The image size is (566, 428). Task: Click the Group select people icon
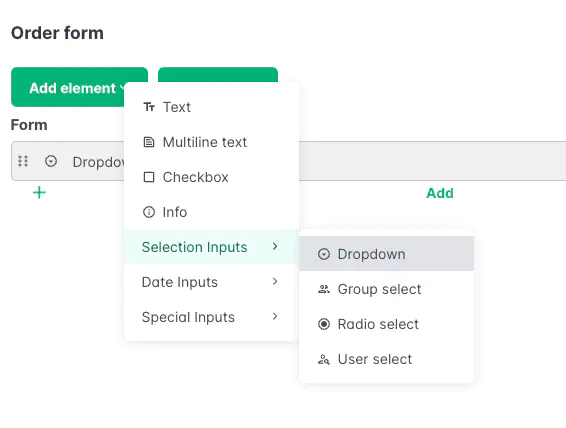324,289
